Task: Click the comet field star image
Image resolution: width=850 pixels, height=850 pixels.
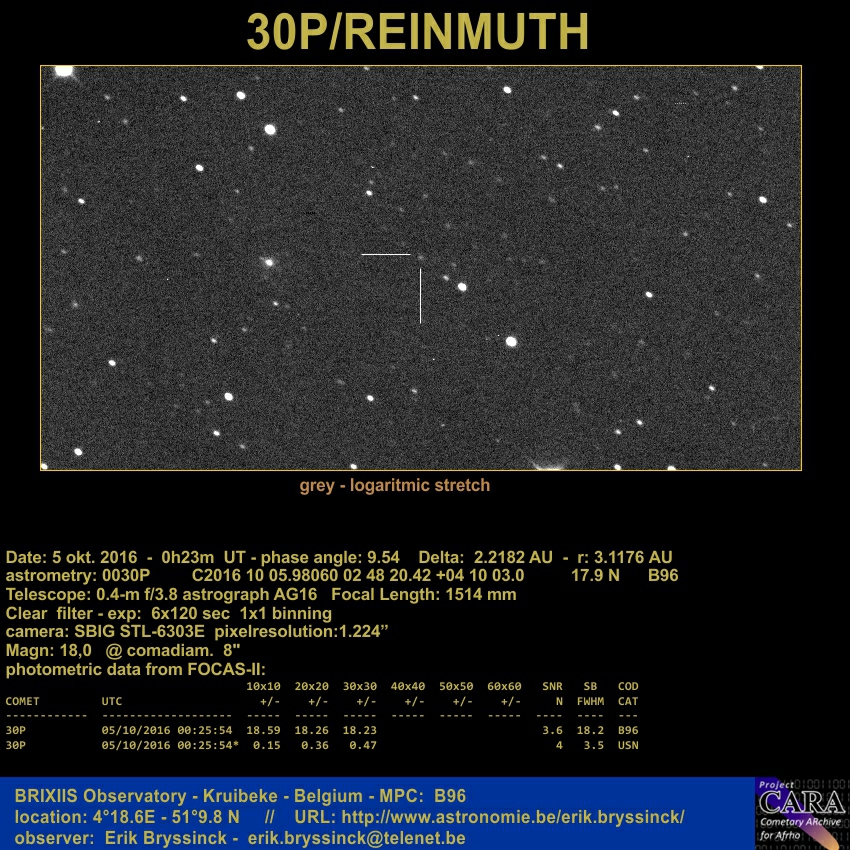Action: coord(421,268)
